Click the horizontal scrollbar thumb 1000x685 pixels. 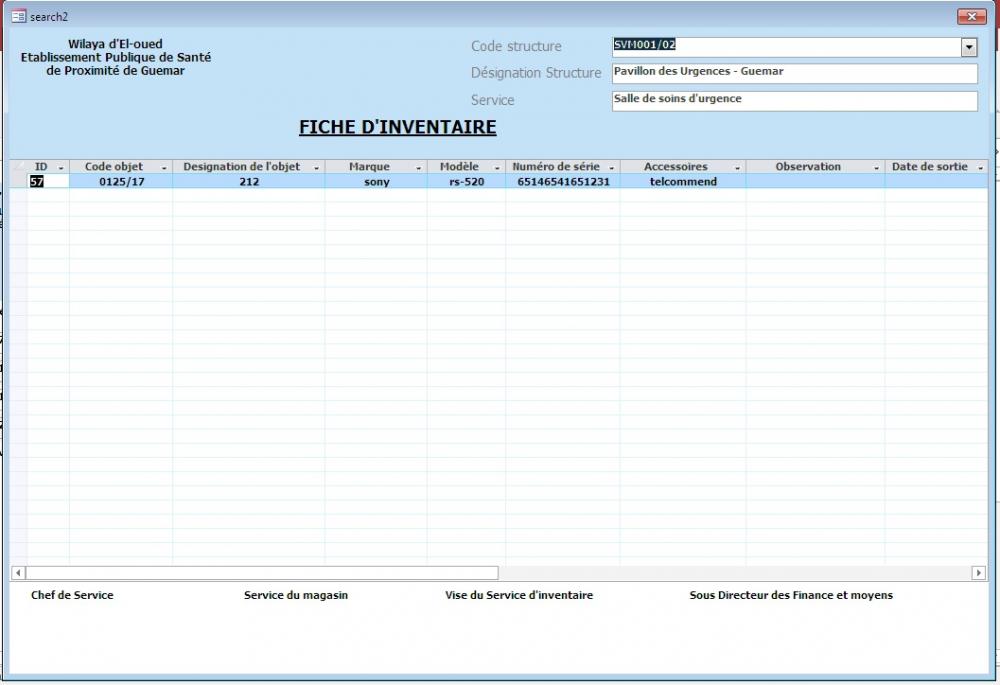click(x=261, y=573)
